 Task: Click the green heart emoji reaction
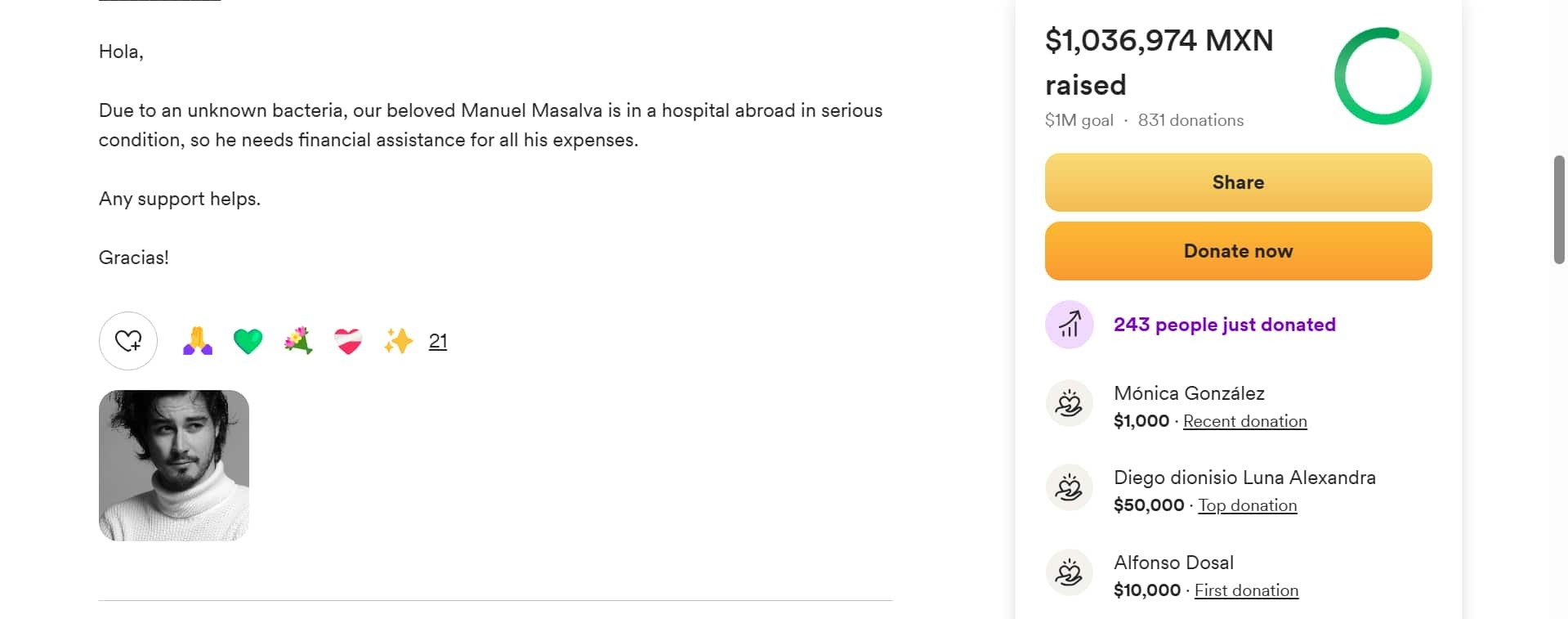(x=248, y=341)
